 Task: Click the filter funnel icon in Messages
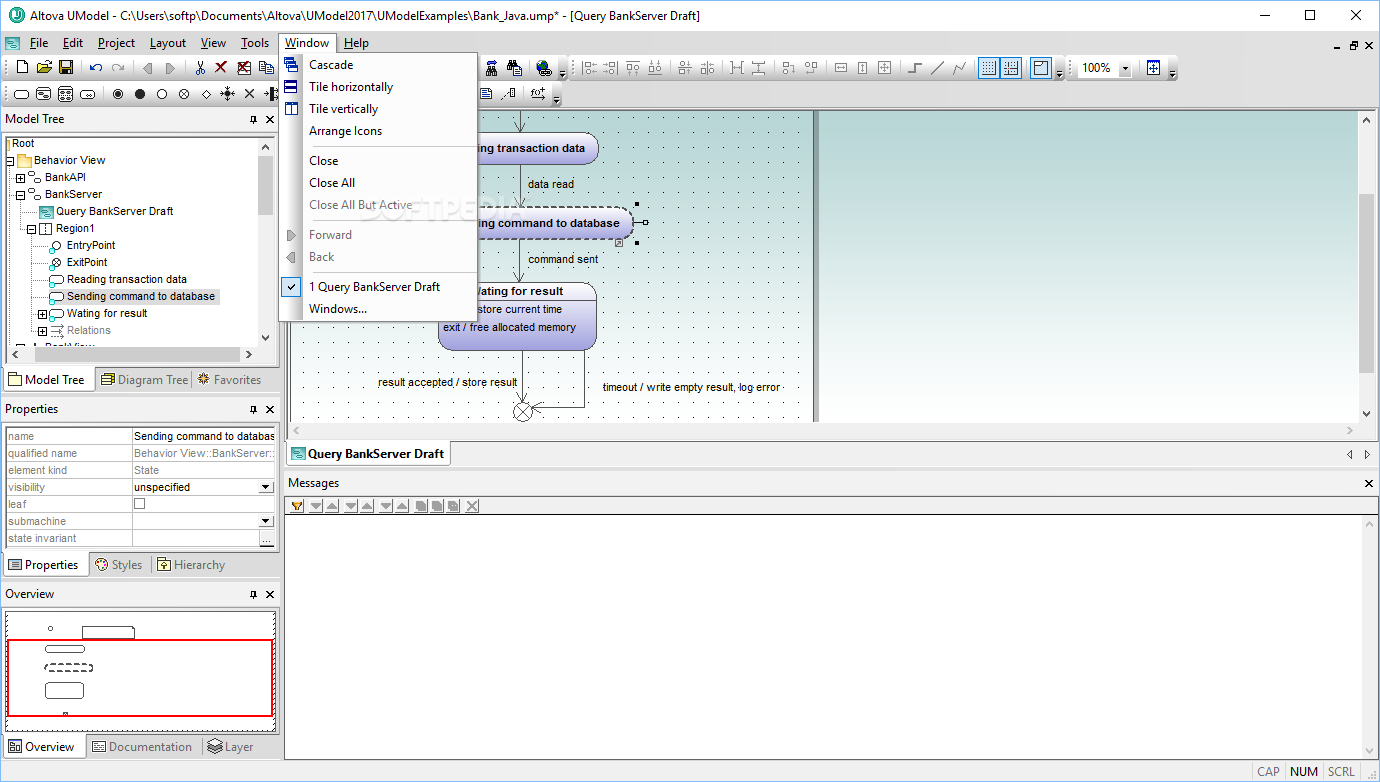297,506
